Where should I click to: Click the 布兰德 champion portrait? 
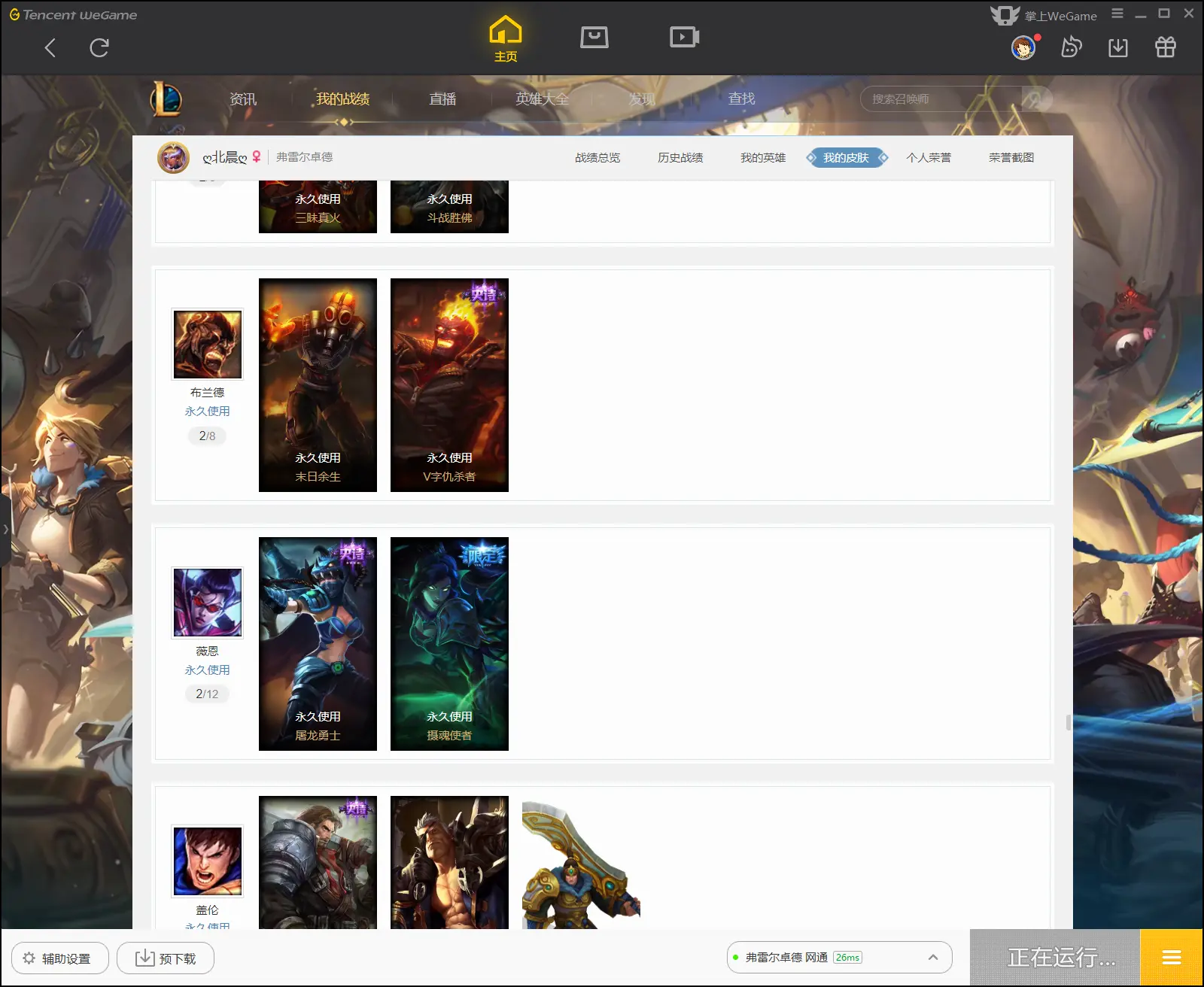click(208, 344)
